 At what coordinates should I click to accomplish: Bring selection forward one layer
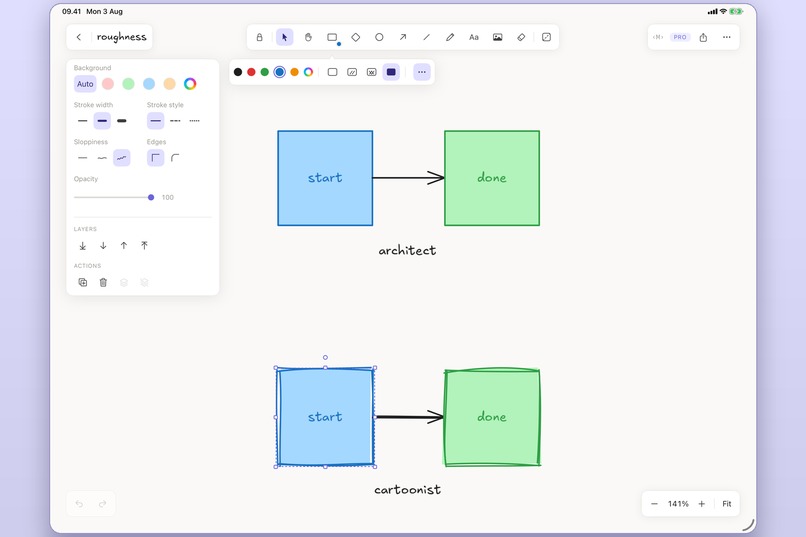click(x=124, y=246)
